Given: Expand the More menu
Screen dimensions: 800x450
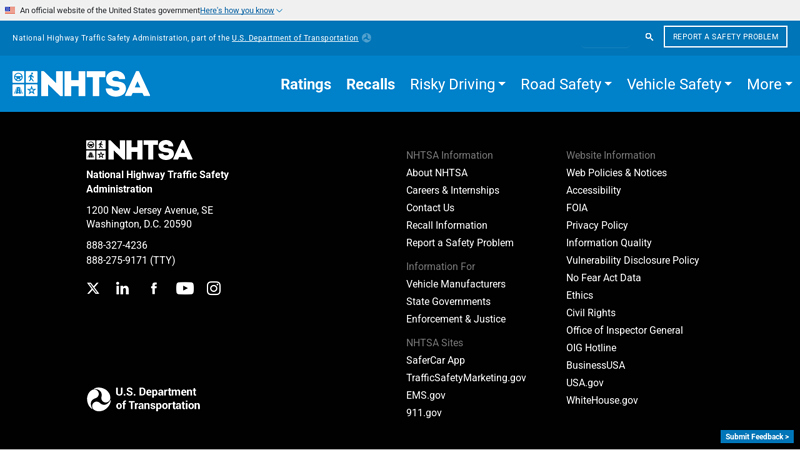Looking at the screenshot, I should [769, 84].
